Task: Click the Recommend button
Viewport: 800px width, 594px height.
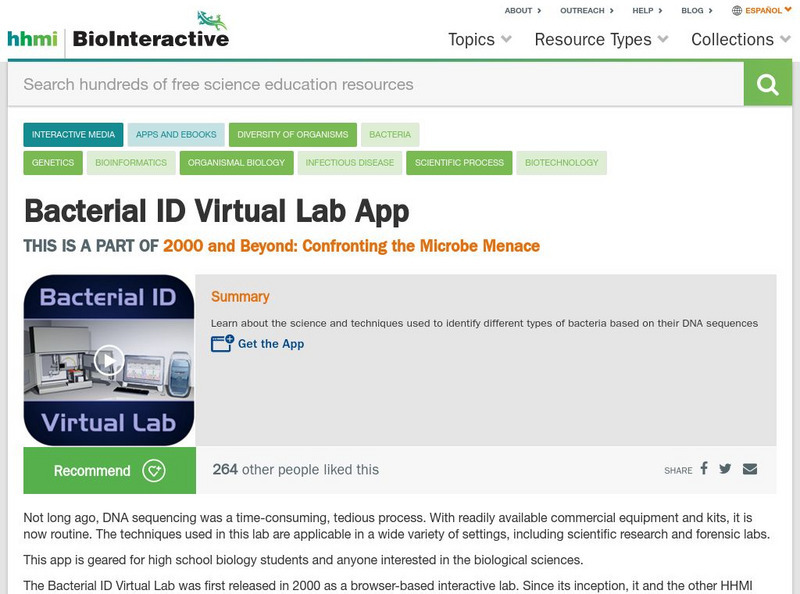Action: click(110, 471)
